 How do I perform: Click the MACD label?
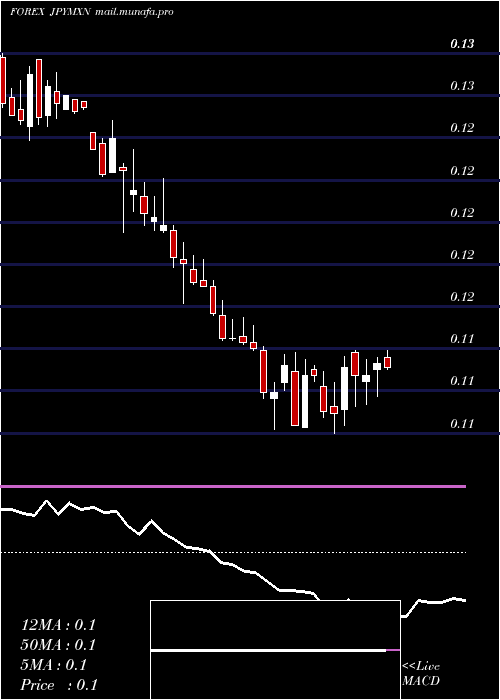tap(421, 681)
